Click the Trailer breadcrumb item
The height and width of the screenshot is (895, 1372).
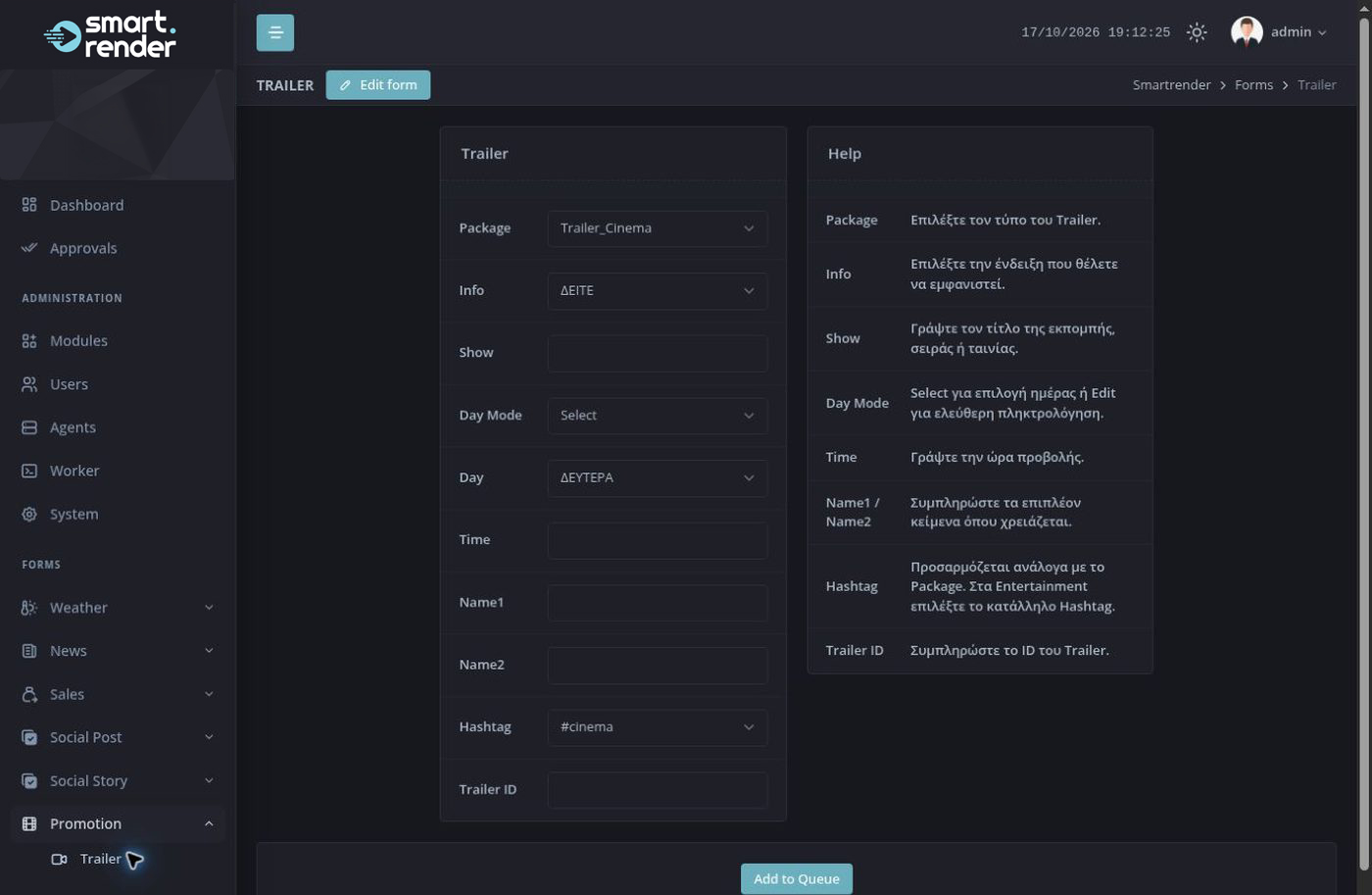pyautogui.click(x=1316, y=85)
